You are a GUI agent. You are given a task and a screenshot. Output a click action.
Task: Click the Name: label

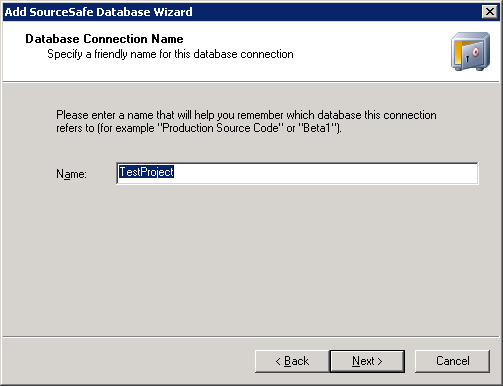[x=71, y=174]
